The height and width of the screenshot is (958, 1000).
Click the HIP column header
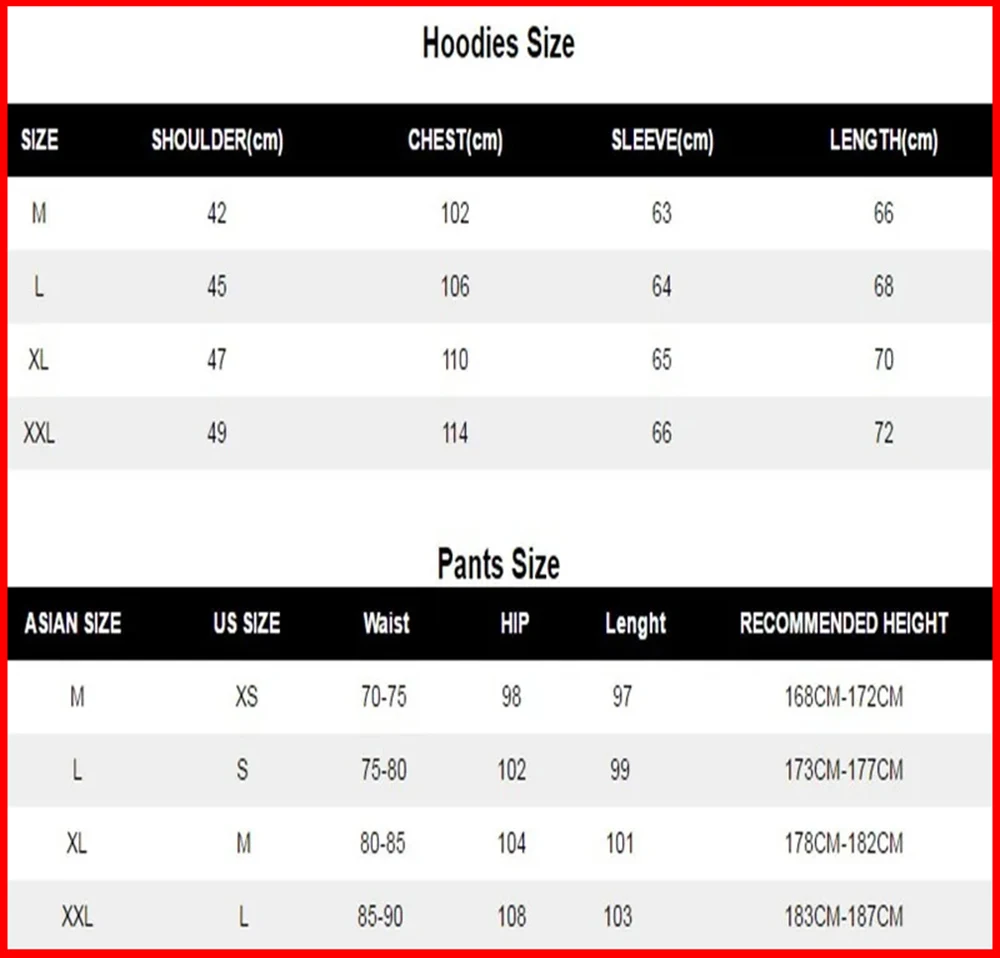pos(514,625)
